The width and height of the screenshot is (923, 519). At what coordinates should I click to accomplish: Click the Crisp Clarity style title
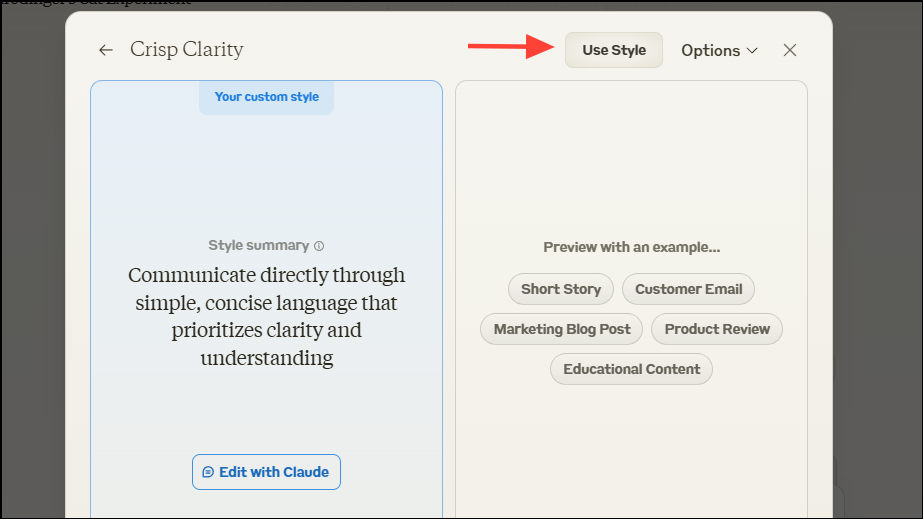pyautogui.click(x=187, y=50)
